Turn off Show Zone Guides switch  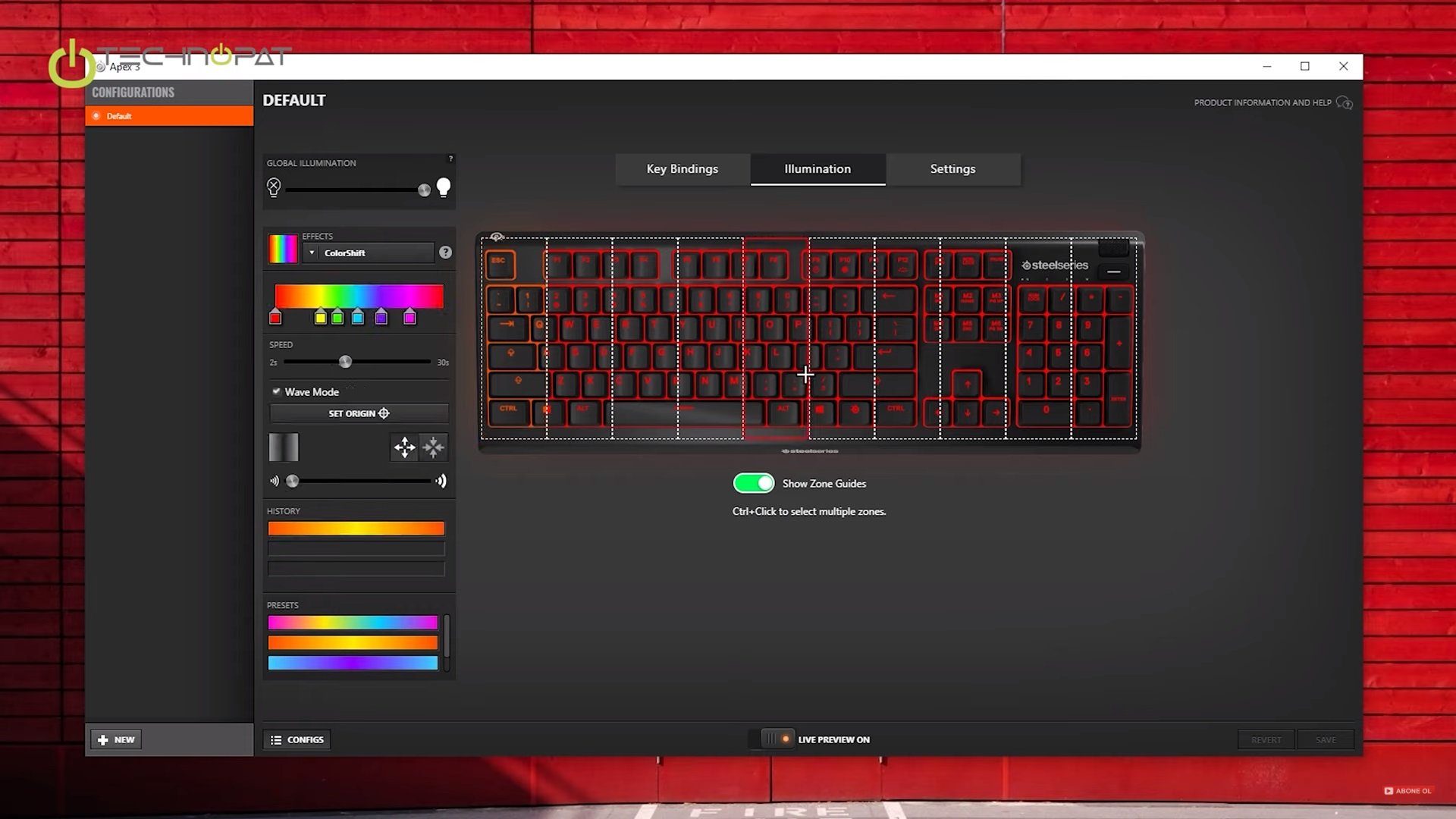(x=753, y=483)
